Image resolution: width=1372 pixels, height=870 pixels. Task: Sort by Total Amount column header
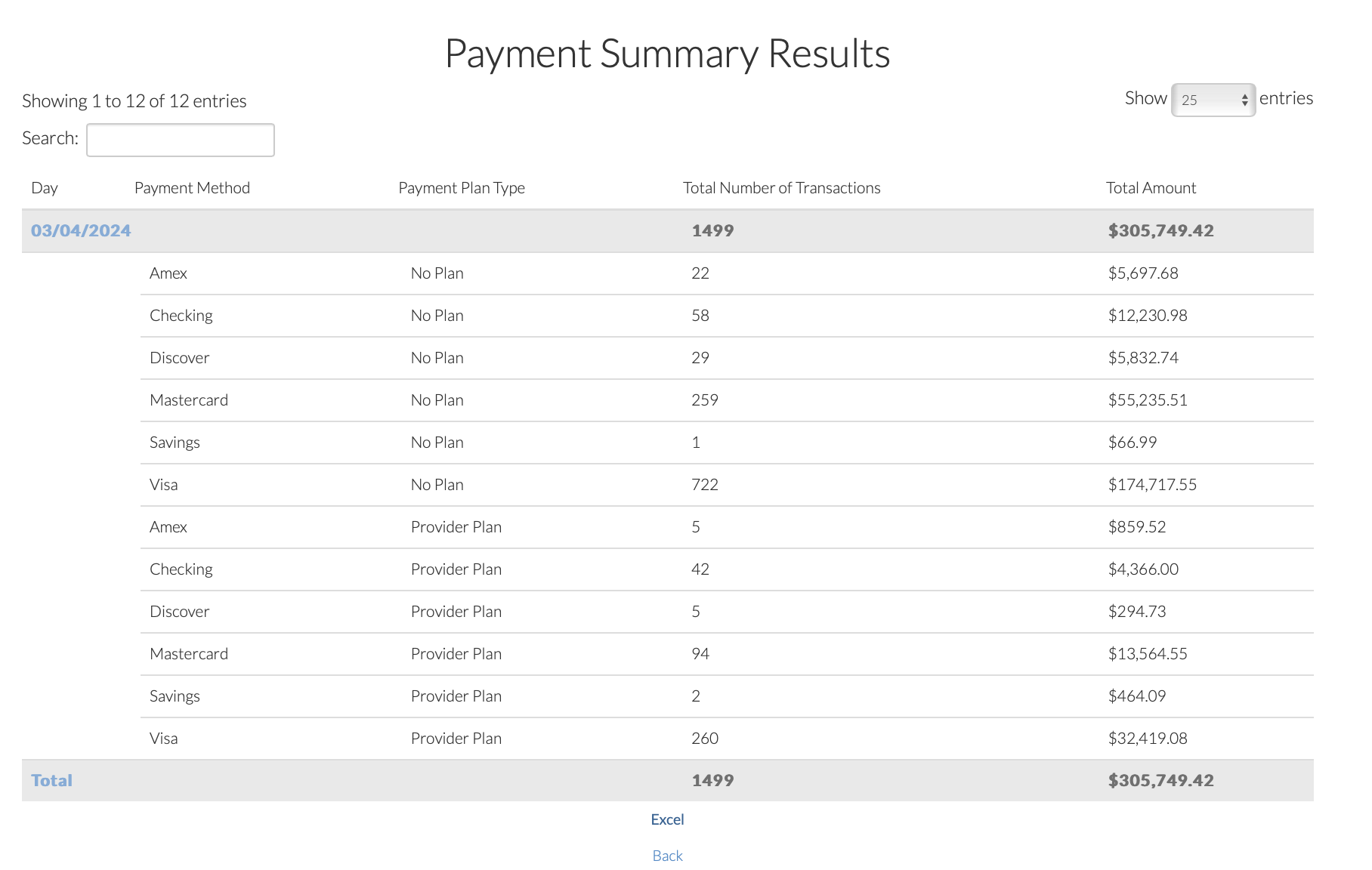(x=1150, y=188)
